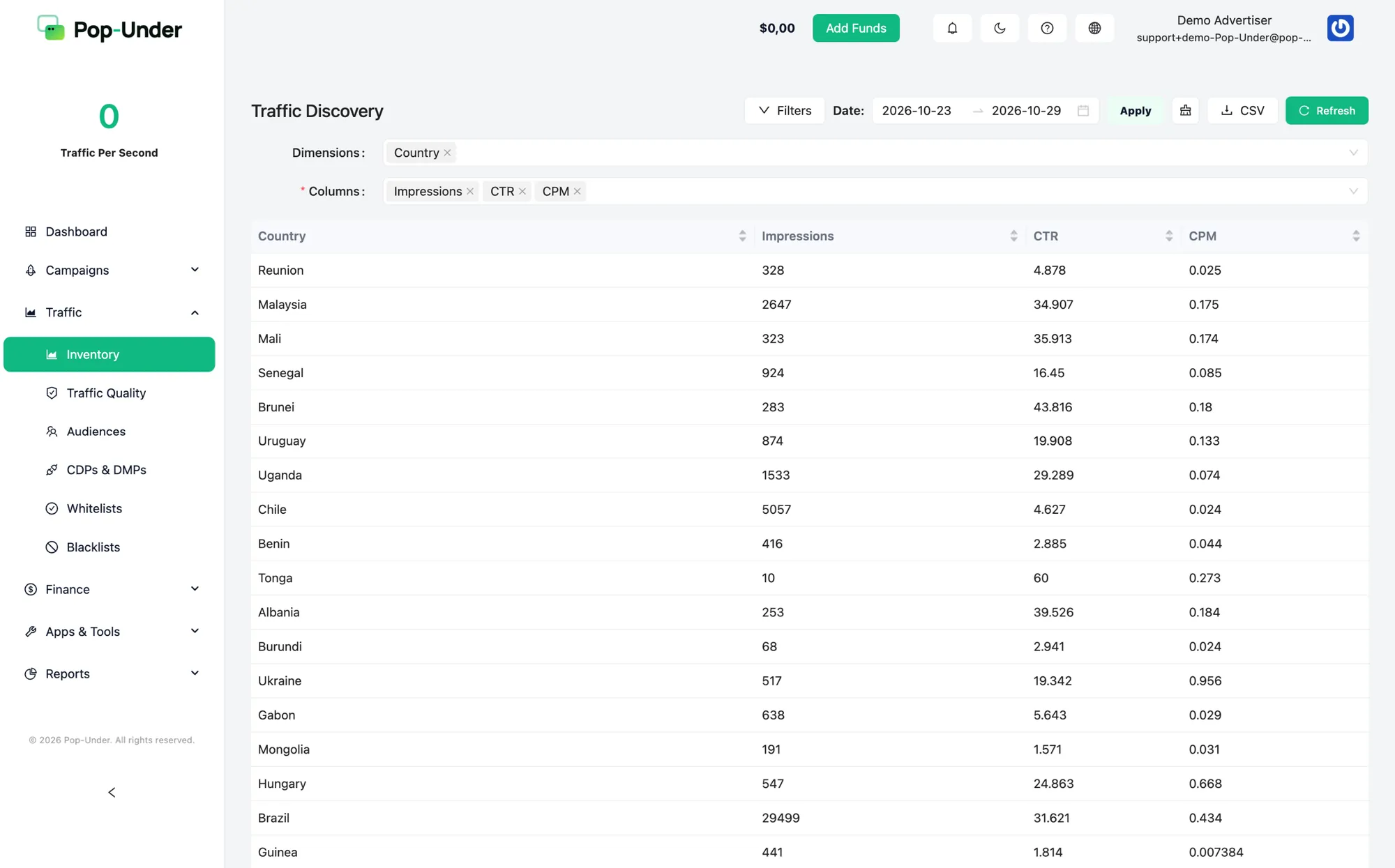Refresh the Traffic Discovery table

point(1327,111)
